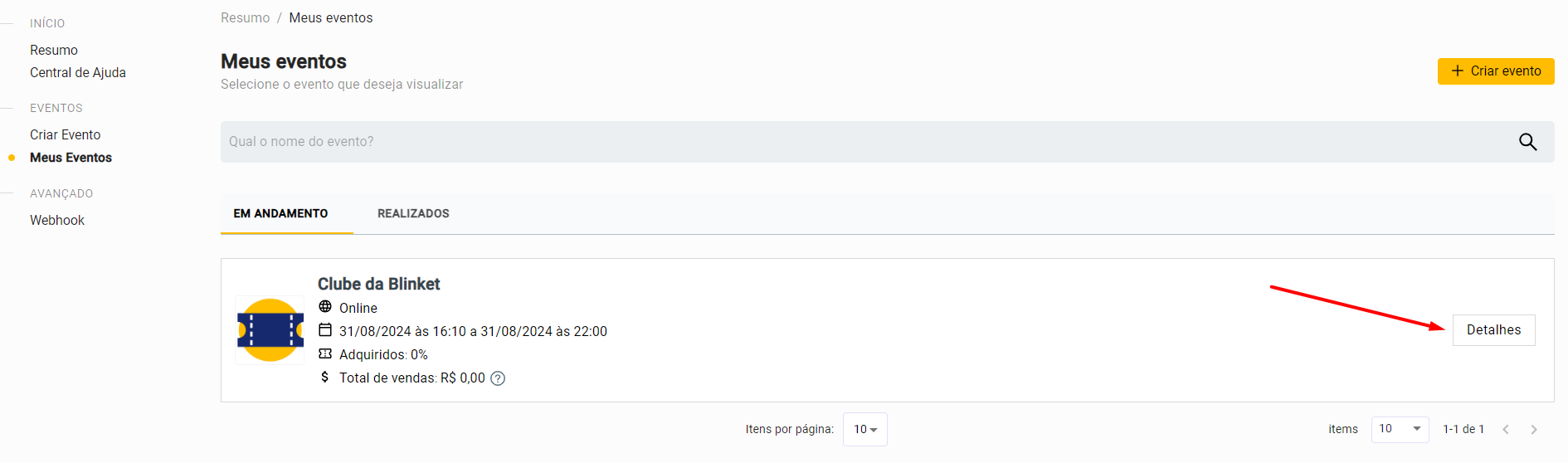Viewport: 1568px width, 463px height.
Task: Click the globe icon next to Online
Action: (325, 307)
